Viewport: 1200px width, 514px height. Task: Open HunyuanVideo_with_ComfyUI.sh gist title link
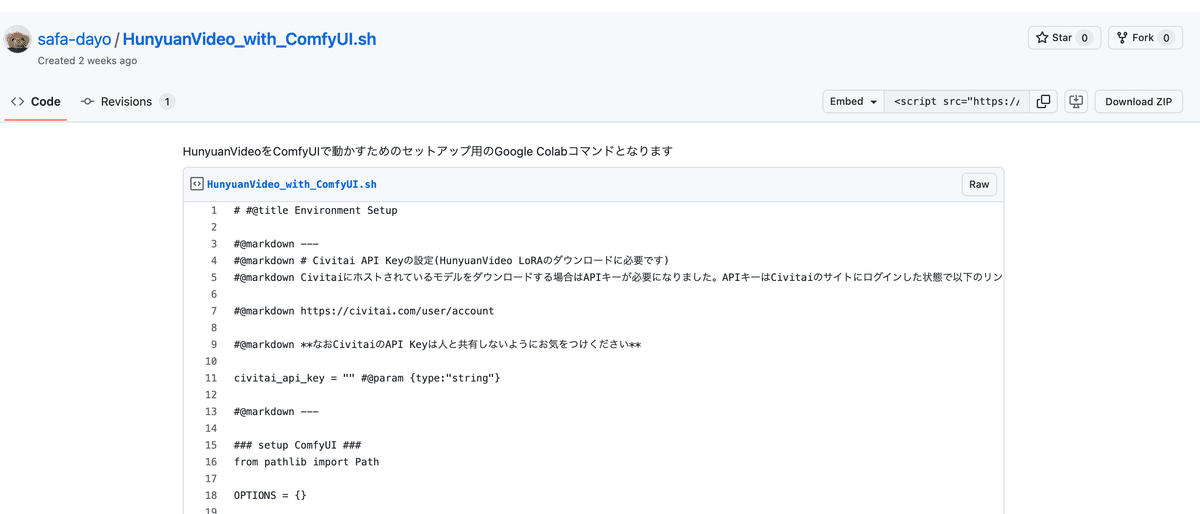249,40
